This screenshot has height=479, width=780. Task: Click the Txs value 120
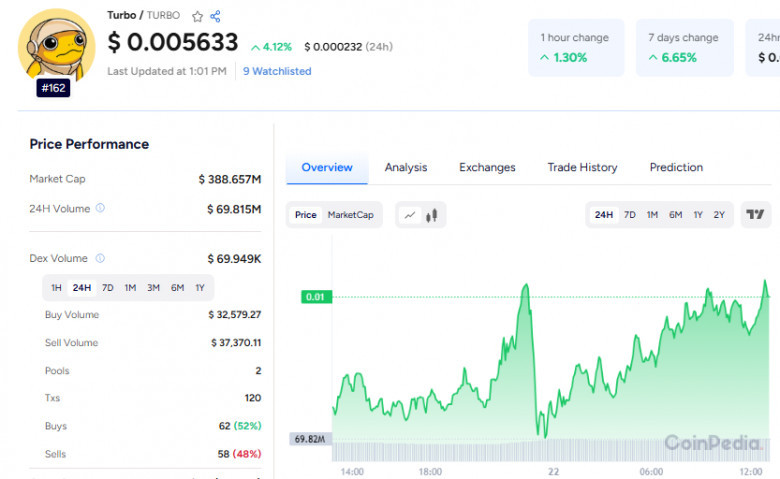253,398
